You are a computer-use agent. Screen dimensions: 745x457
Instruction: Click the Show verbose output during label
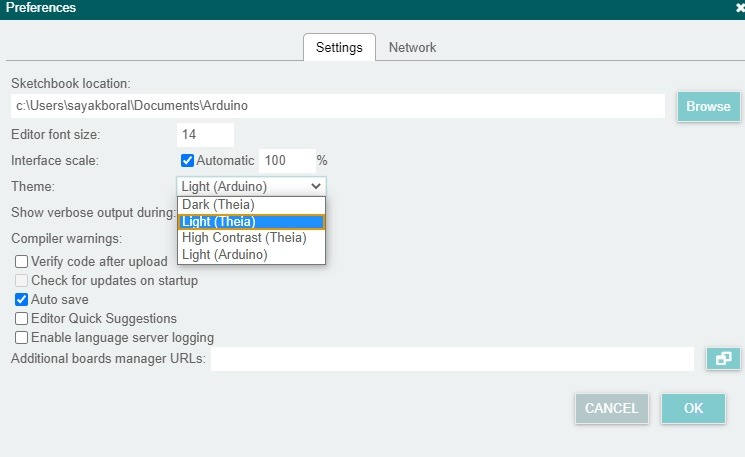click(94, 212)
